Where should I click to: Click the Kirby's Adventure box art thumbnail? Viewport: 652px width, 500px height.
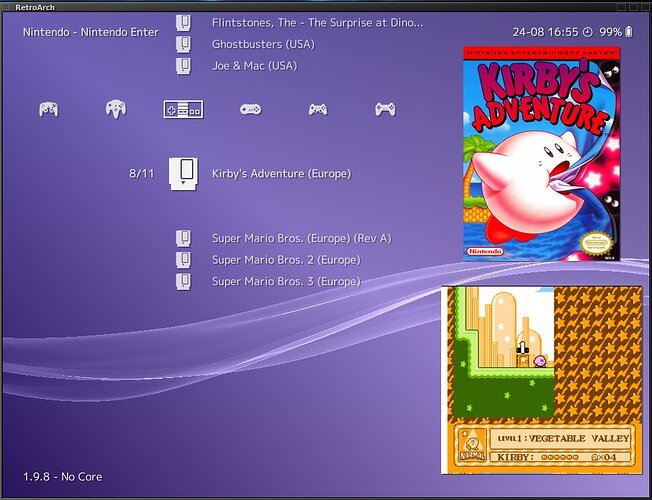click(541, 153)
